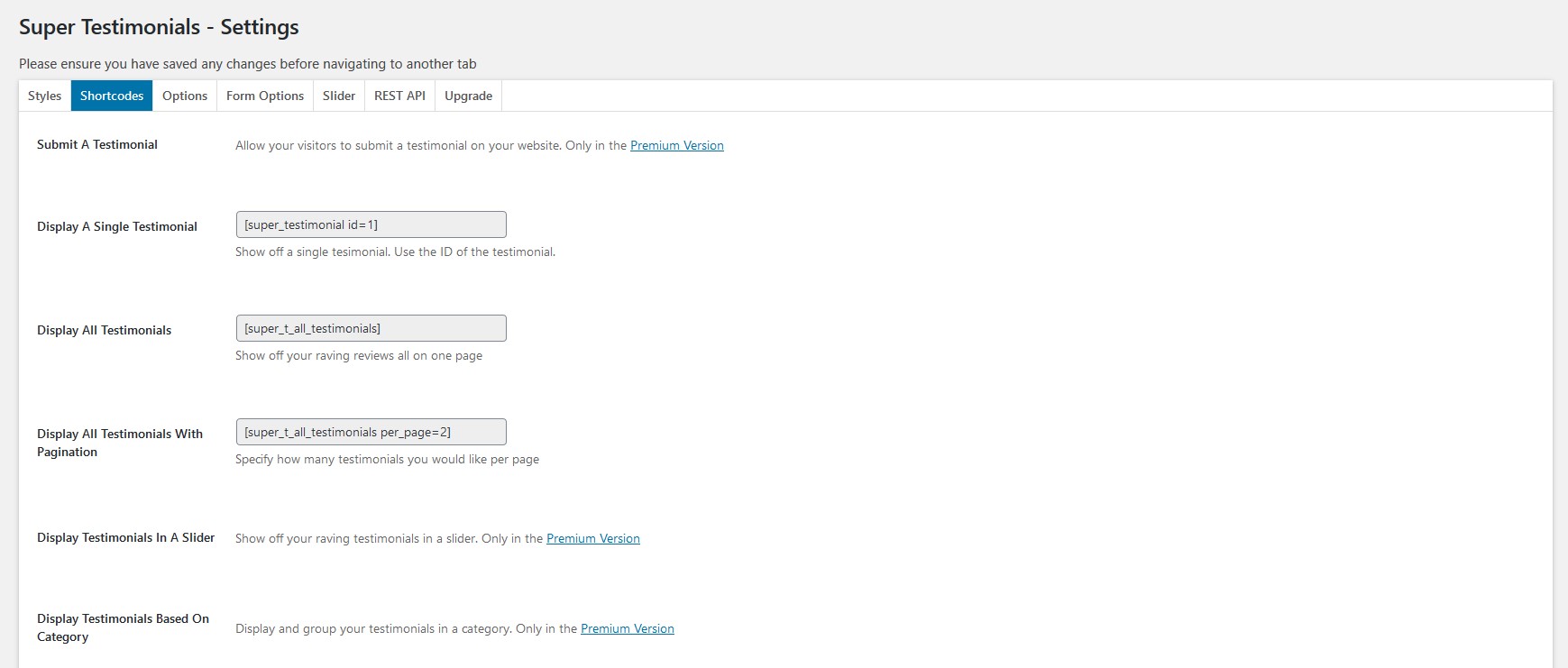Click the Submit A Testimonial label
The image size is (1568, 668).
(97, 144)
